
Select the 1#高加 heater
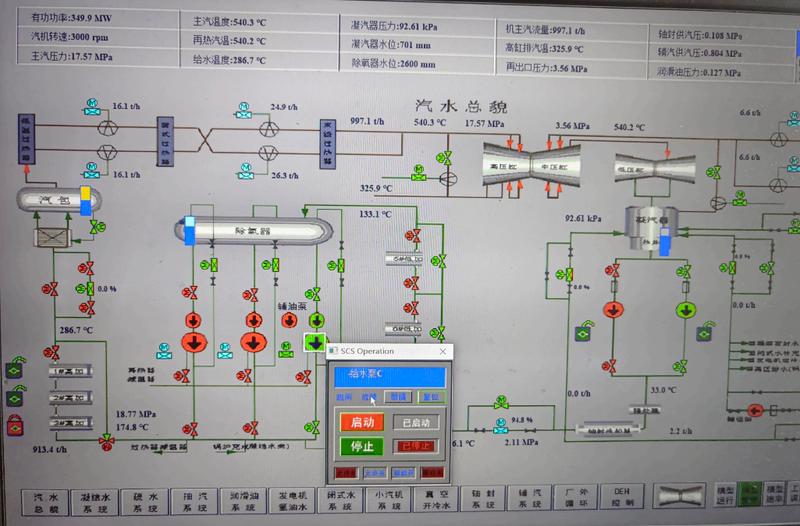tap(71, 371)
